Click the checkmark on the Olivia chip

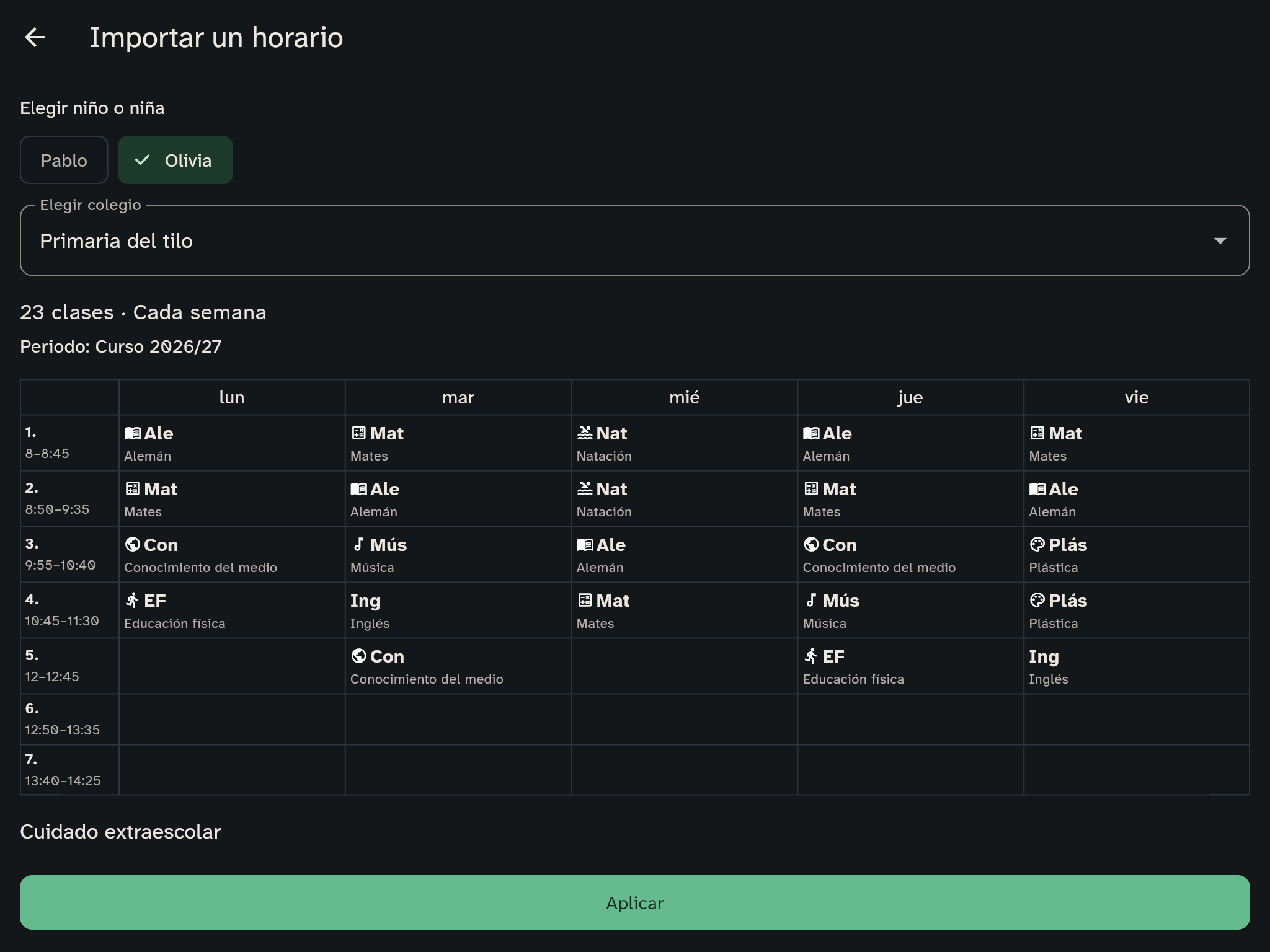click(142, 160)
